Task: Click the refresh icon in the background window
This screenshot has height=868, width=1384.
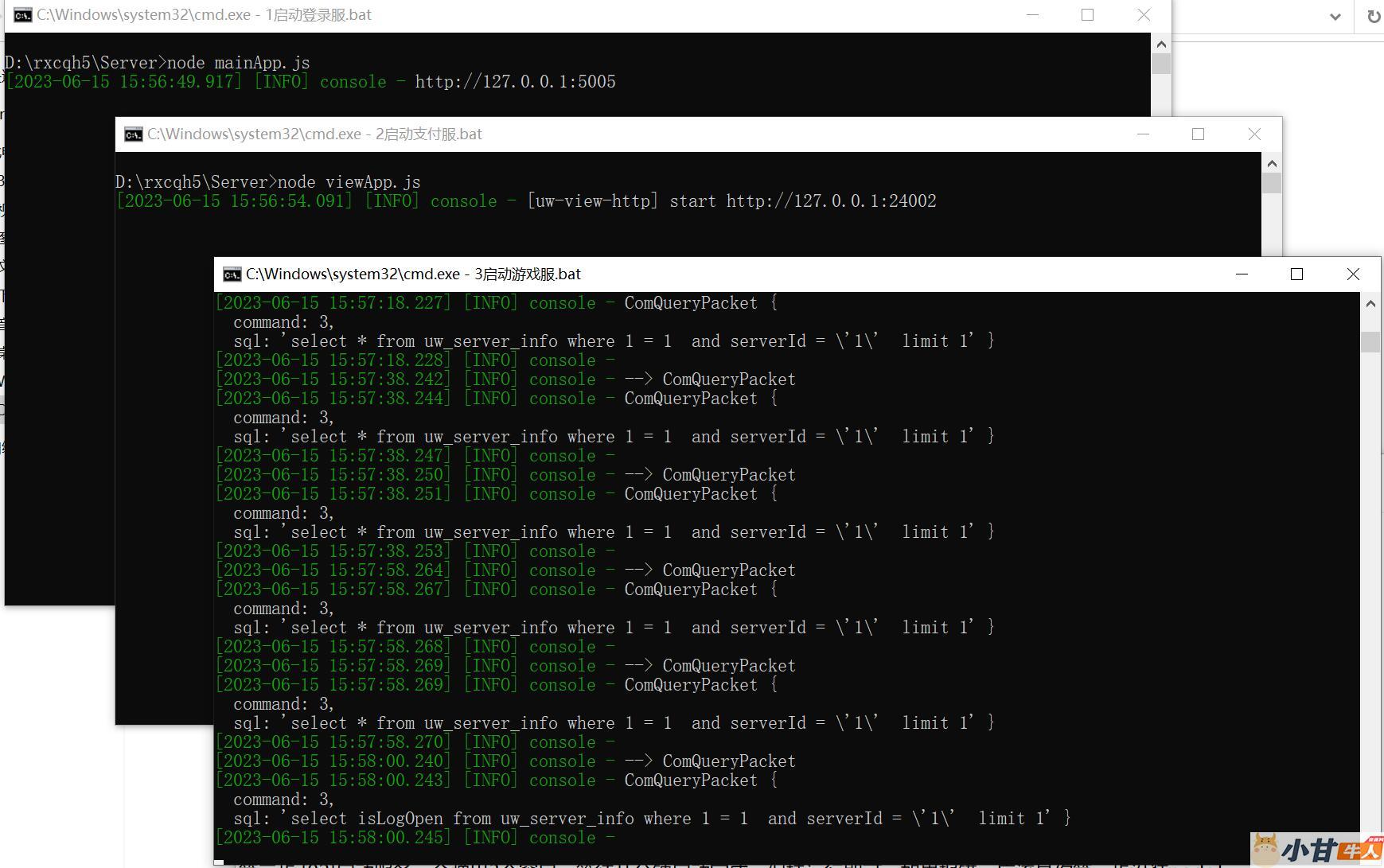Action: coord(1374,17)
